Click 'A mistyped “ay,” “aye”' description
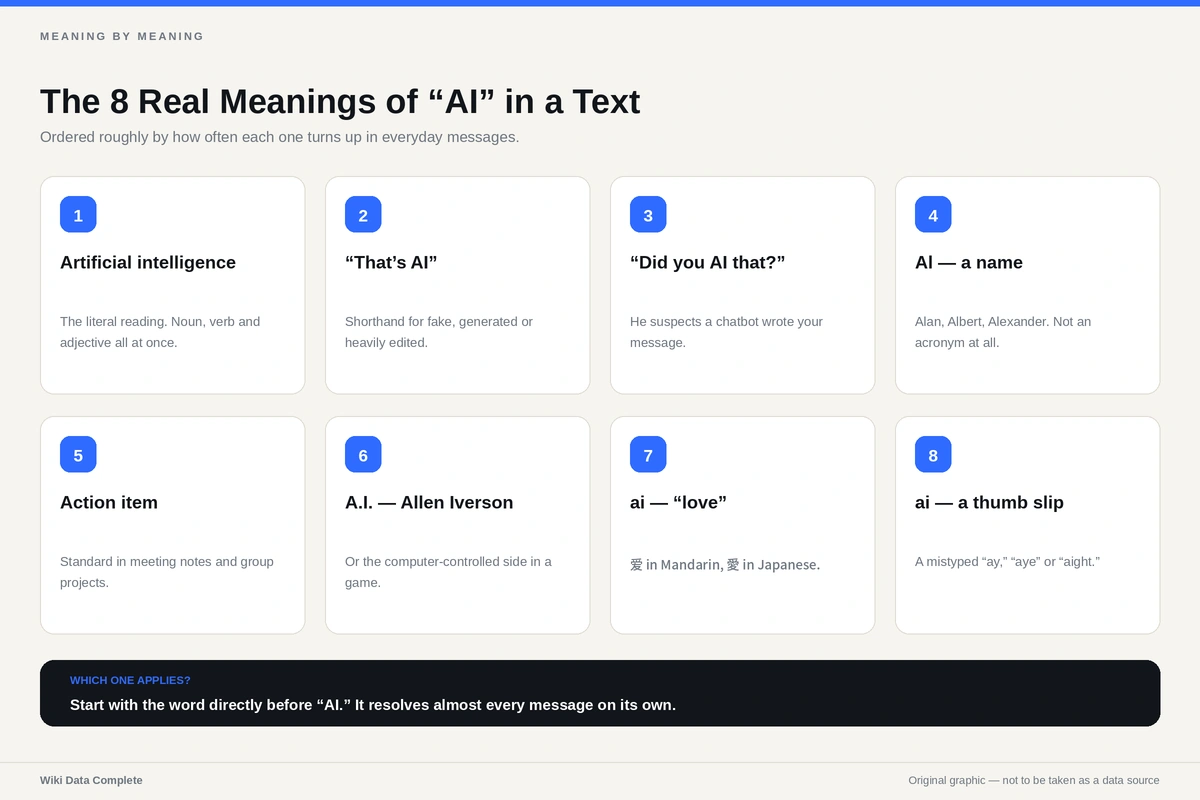This screenshot has width=1200, height=800. click(x=1007, y=562)
